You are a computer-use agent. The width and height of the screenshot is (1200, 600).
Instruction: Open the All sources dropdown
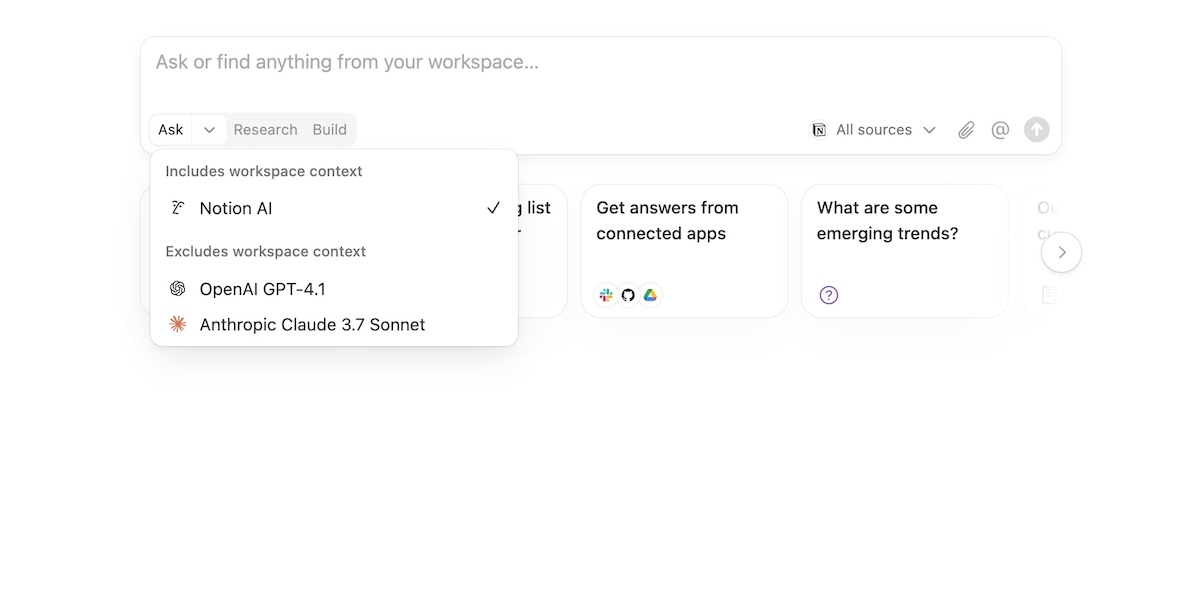pos(874,130)
